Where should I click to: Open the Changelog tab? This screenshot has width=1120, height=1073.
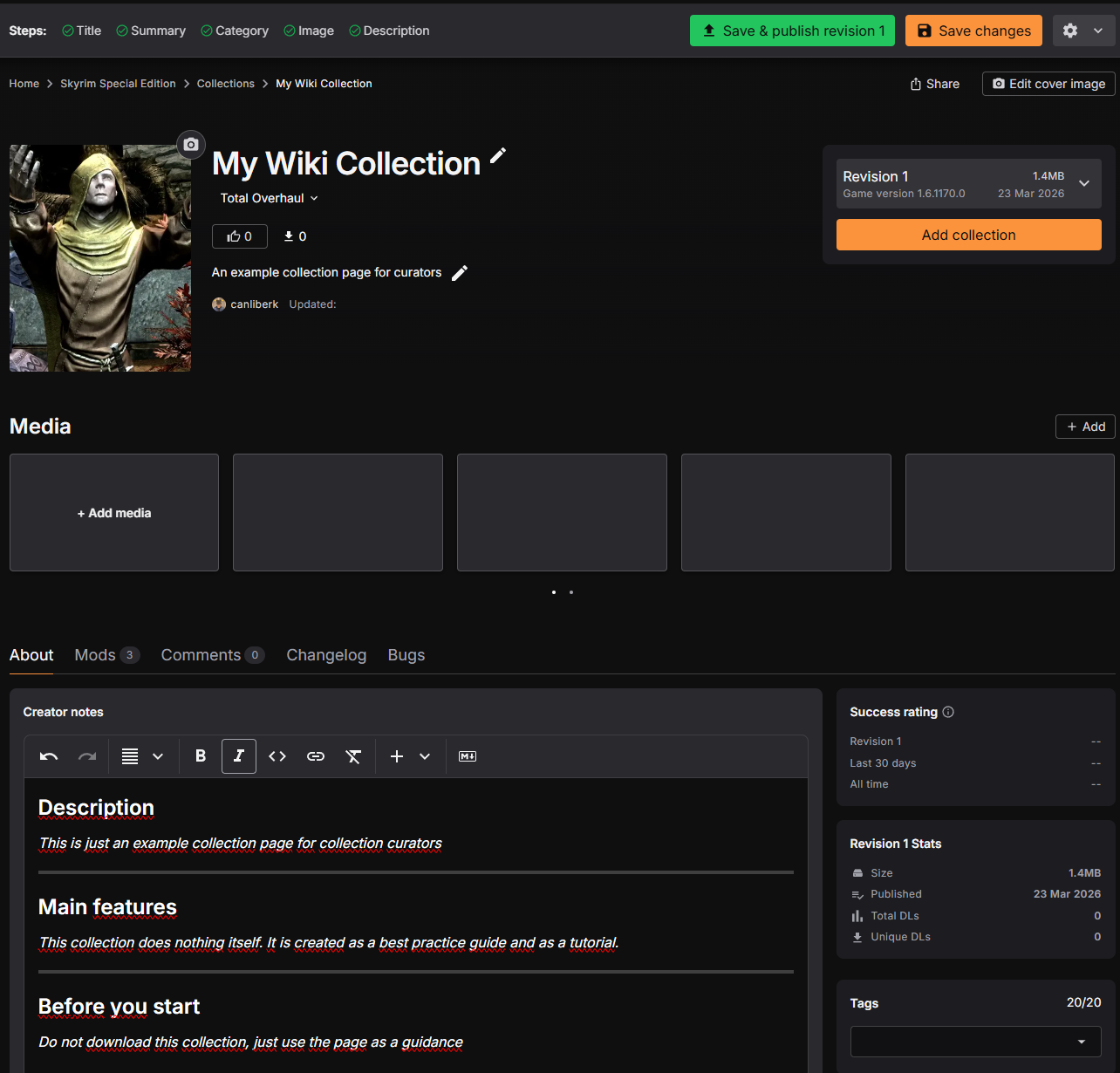tap(326, 655)
